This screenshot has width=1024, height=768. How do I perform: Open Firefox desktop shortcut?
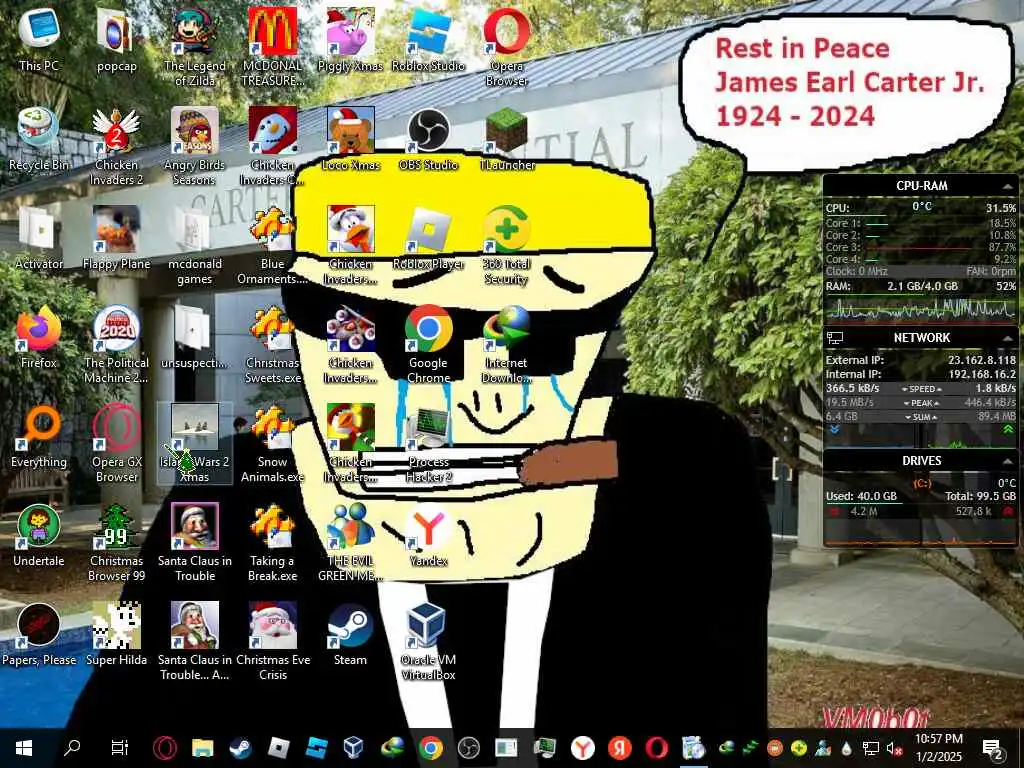tap(39, 337)
